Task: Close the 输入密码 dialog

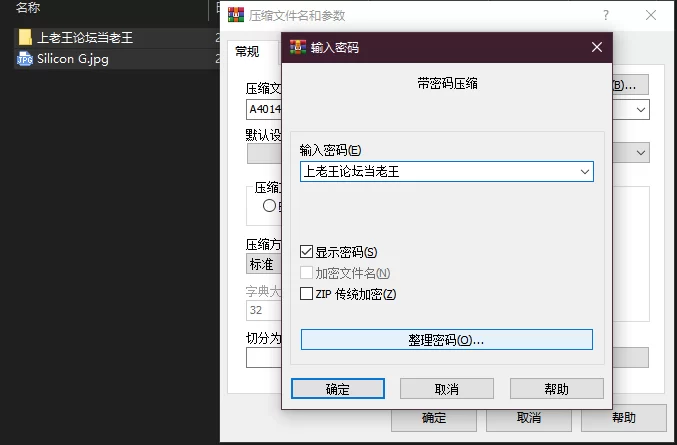Action: [597, 47]
